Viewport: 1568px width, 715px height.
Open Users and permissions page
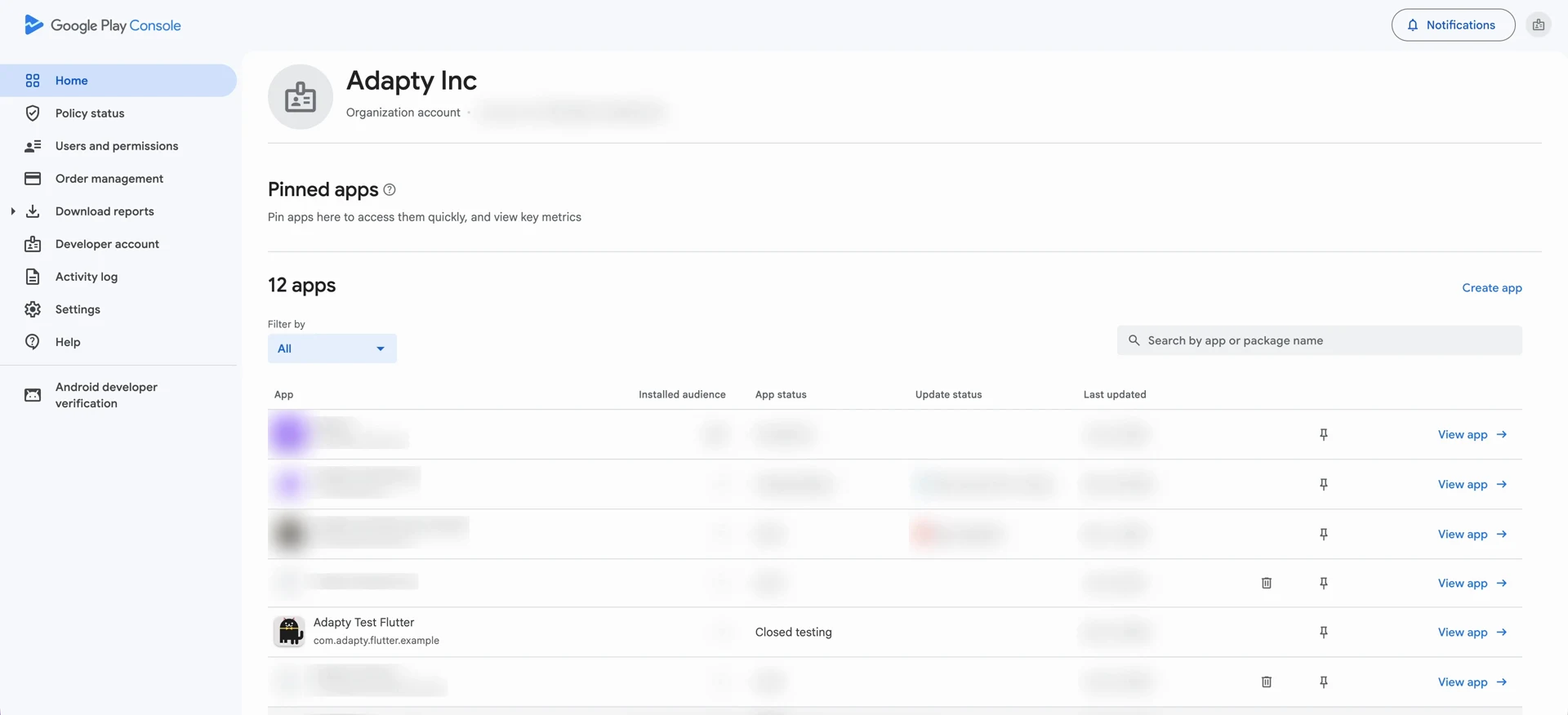[118, 146]
